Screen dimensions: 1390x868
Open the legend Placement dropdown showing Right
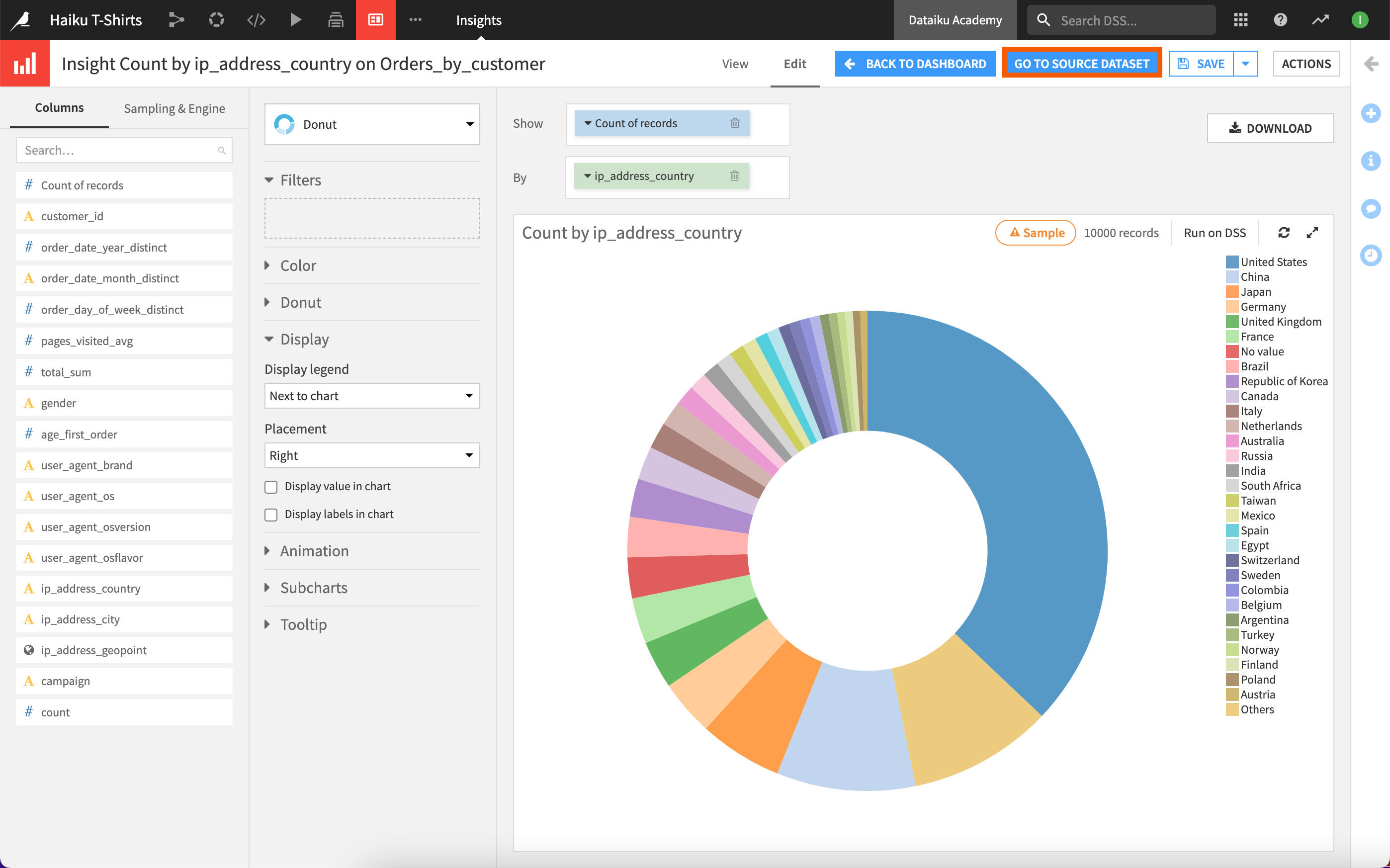pos(371,455)
